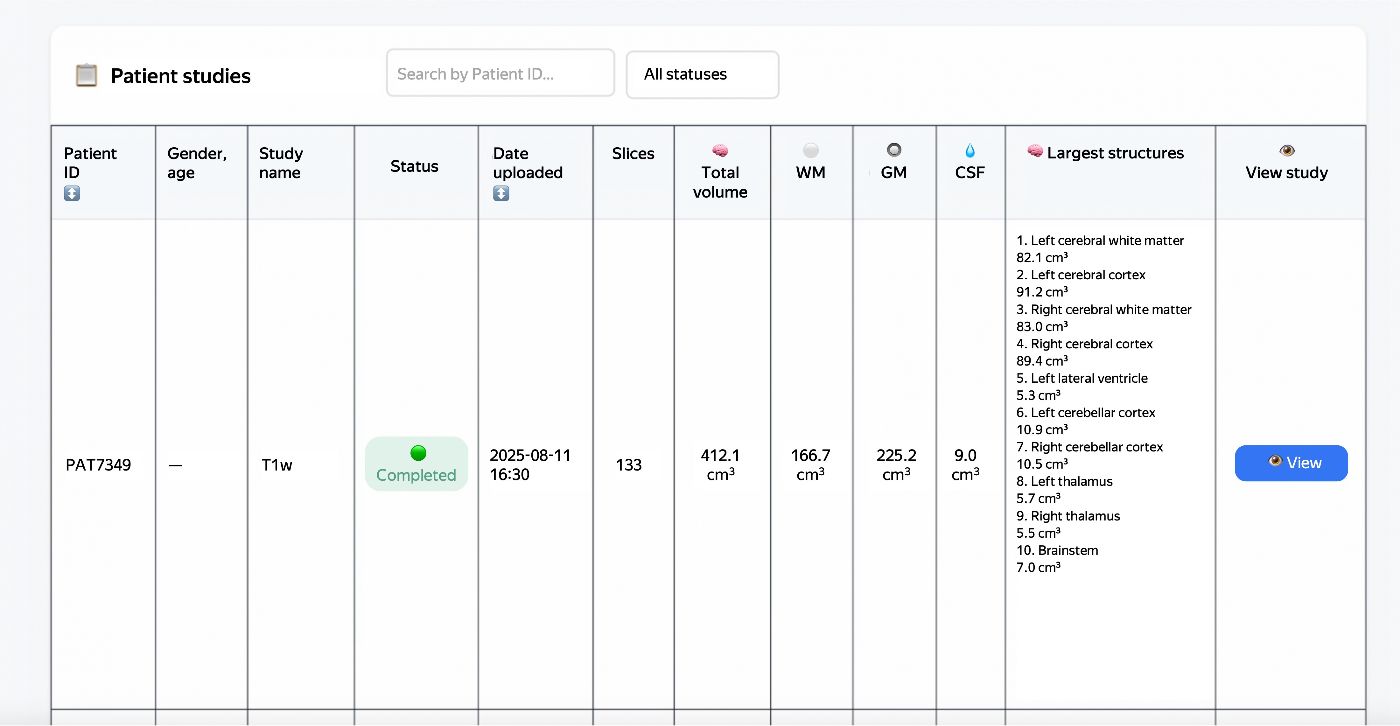
Task: Open the All statuses dropdown filter
Action: [x=702, y=74]
